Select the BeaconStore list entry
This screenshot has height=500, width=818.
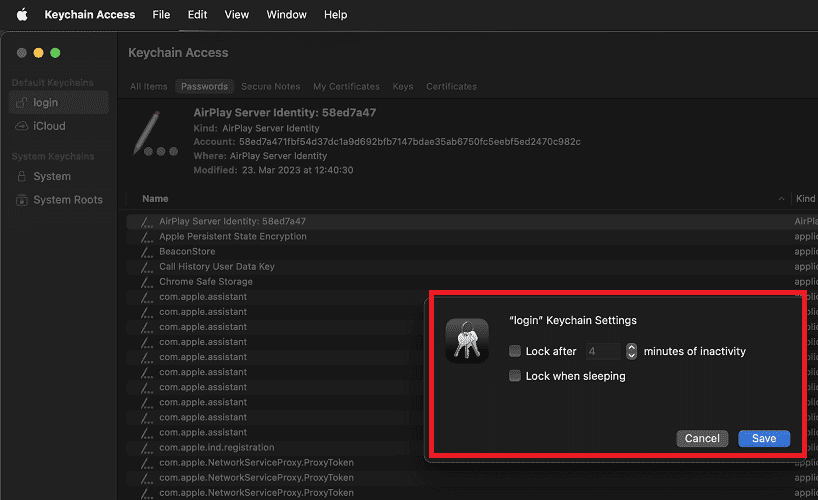click(187, 252)
